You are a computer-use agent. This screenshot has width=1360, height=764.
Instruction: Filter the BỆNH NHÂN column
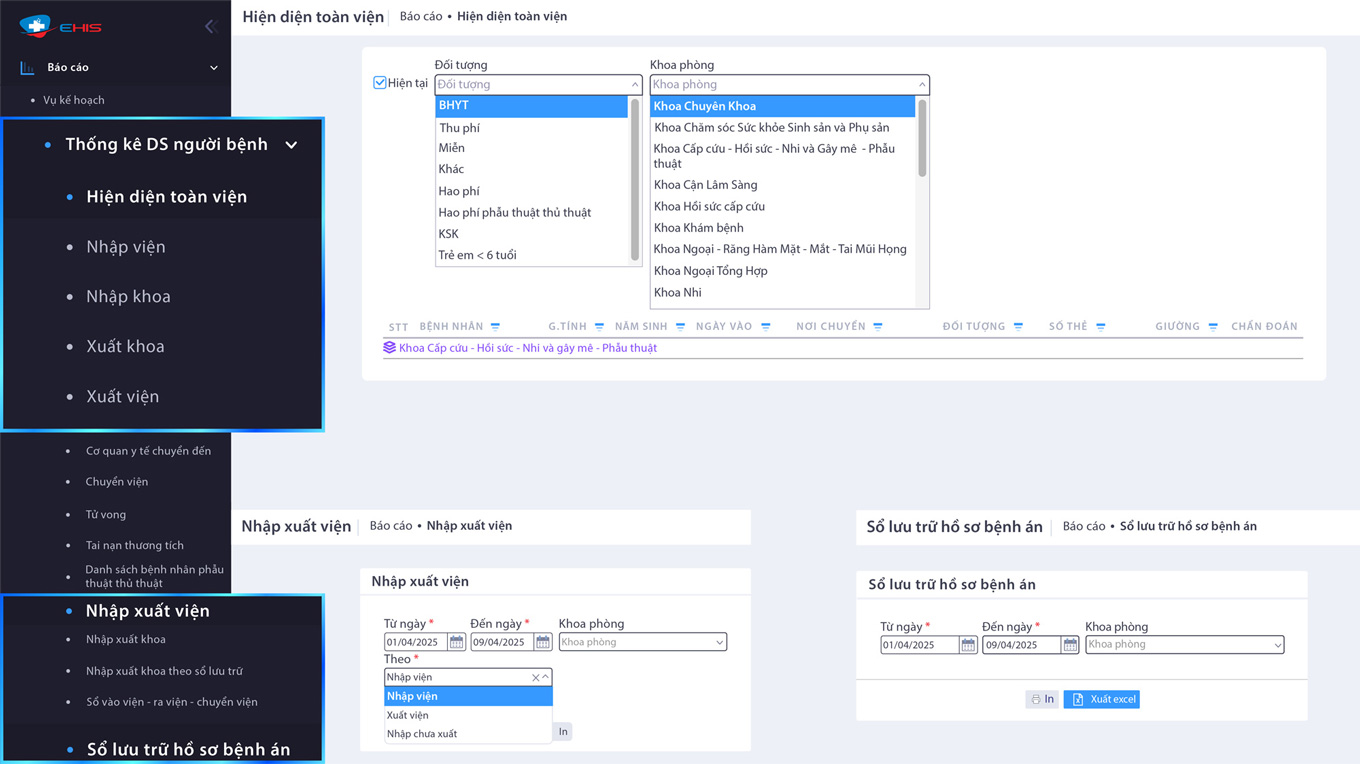tap(495, 327)
